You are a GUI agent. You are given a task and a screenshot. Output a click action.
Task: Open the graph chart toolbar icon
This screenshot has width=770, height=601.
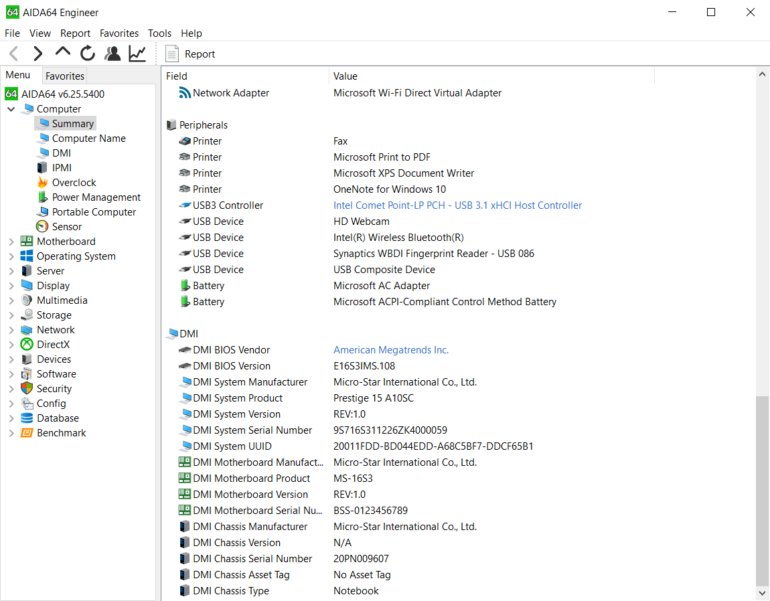[137, 54]
